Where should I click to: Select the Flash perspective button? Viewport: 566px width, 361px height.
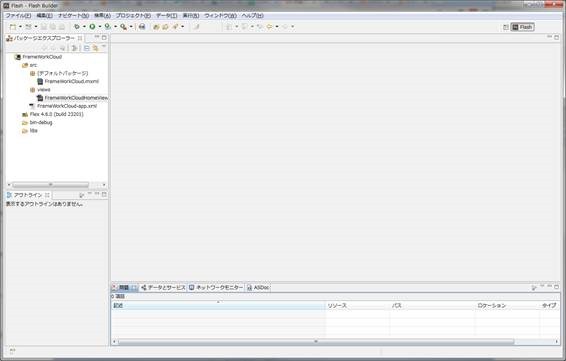pos(522,27)
